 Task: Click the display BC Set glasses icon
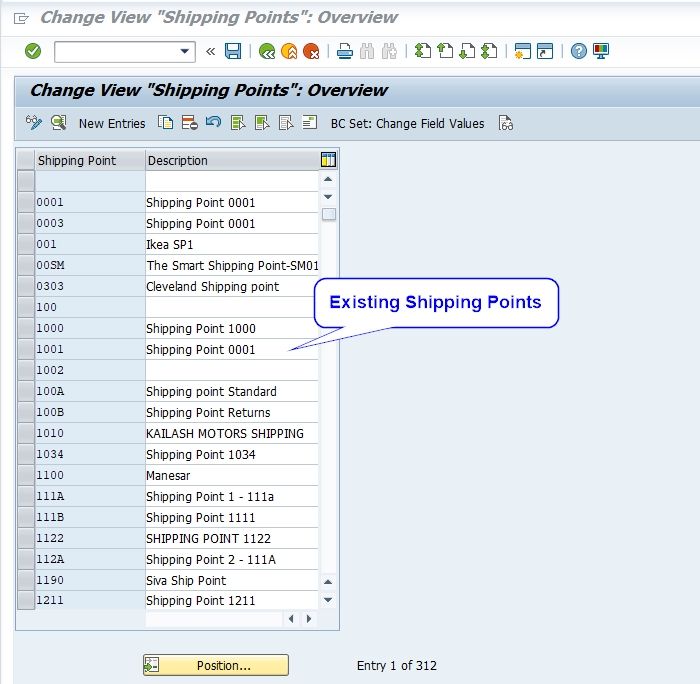tap(506, 123)
